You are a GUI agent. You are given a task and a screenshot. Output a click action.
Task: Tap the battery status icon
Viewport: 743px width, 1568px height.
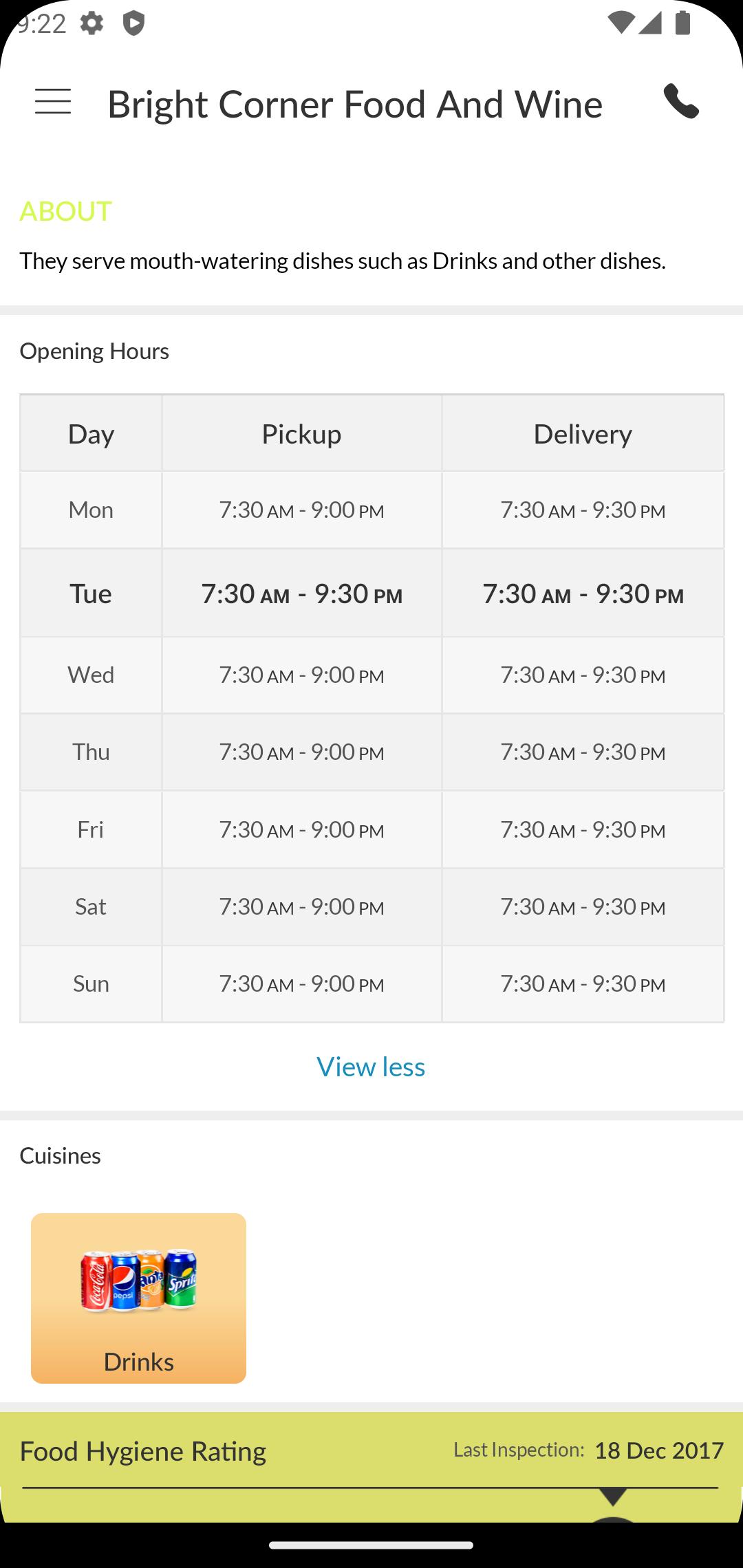(x=682, y=23)
